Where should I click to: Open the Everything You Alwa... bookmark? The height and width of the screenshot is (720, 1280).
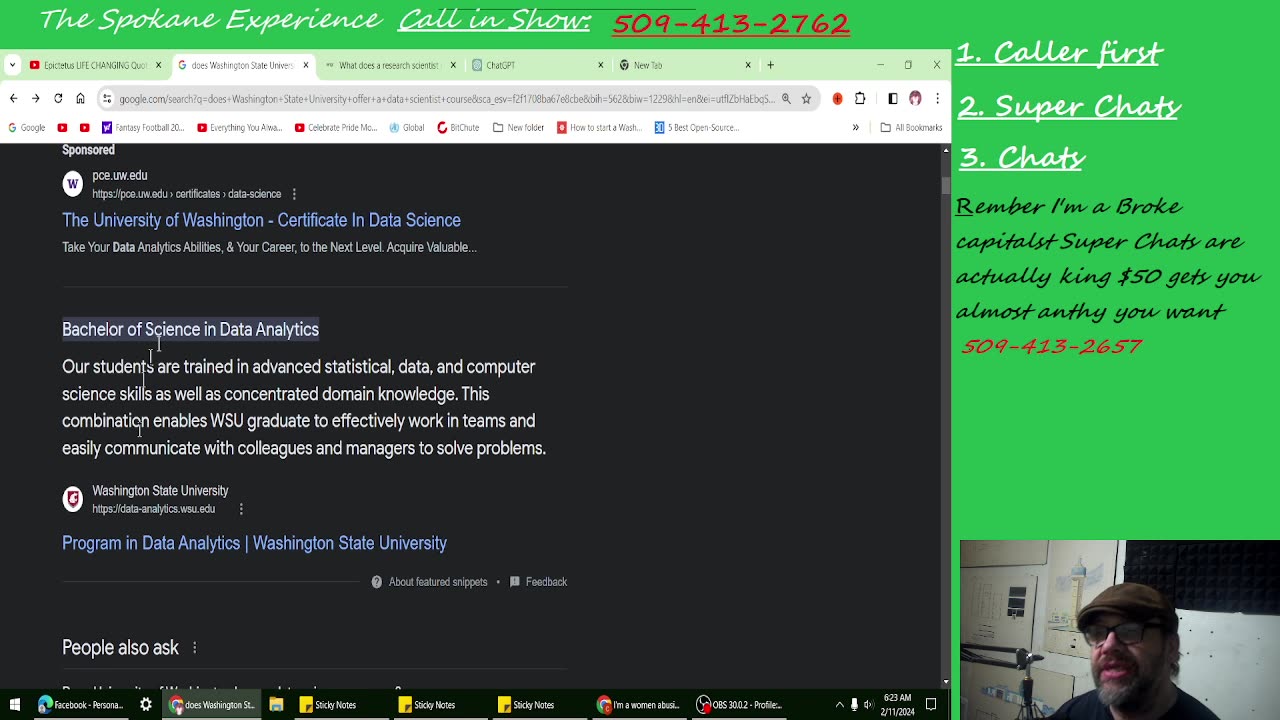240,127
